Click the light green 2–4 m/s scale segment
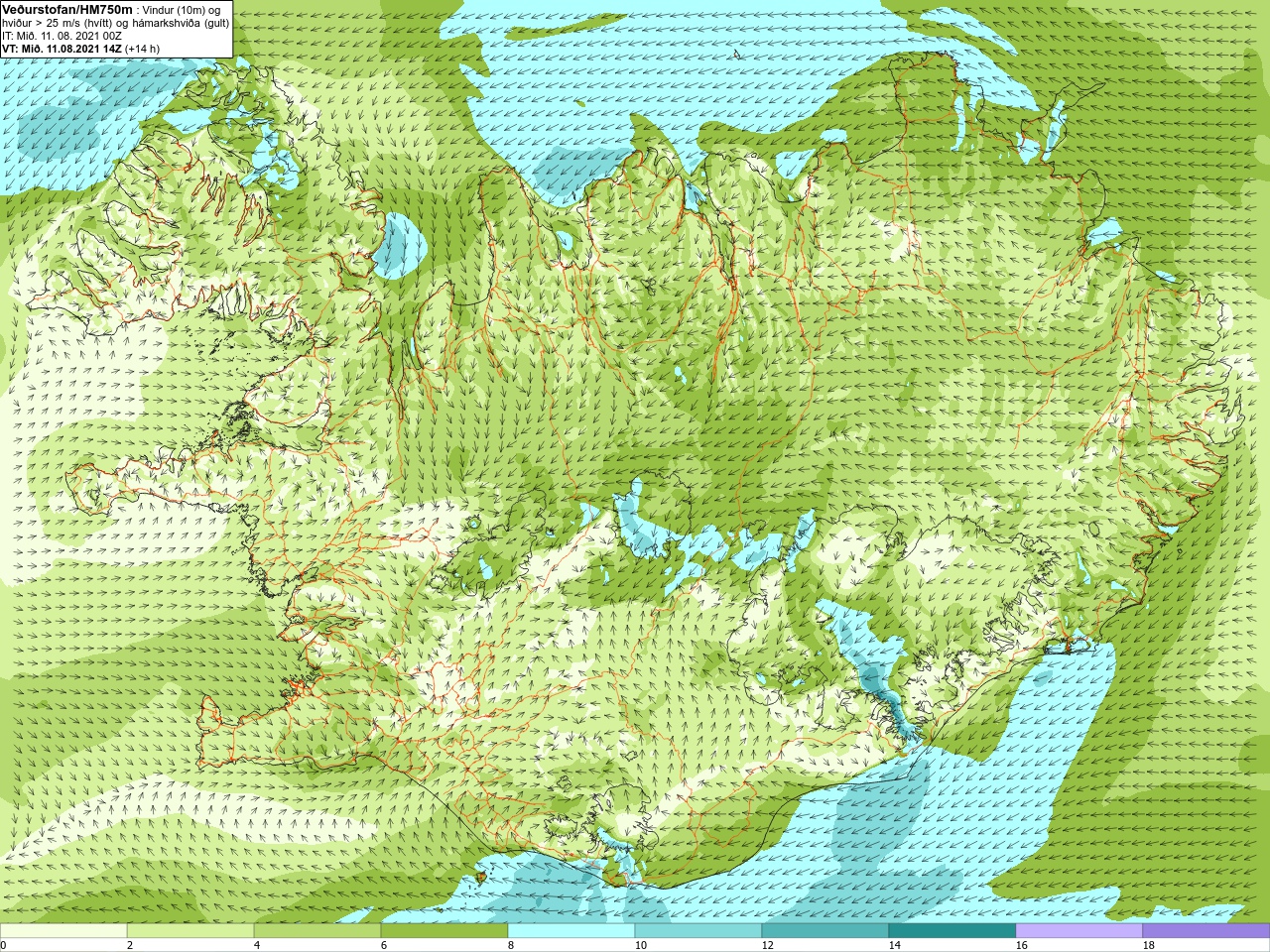 pos(190,931)
